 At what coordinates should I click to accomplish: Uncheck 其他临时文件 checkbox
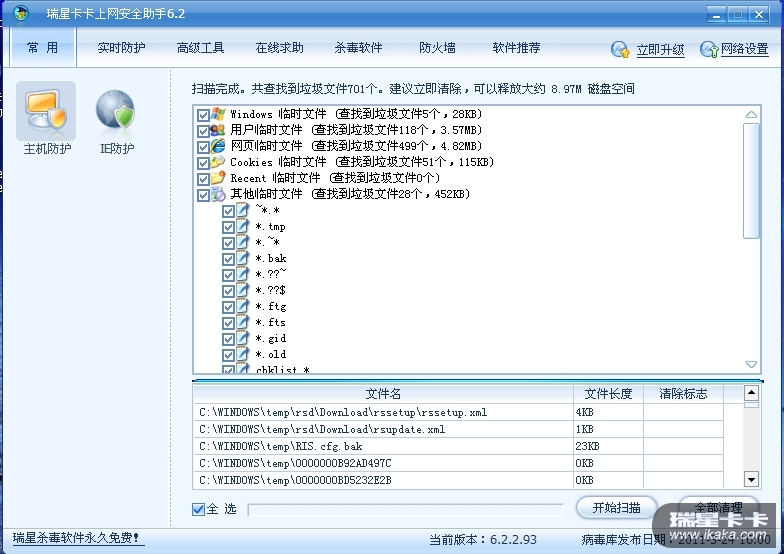(203, 195)
